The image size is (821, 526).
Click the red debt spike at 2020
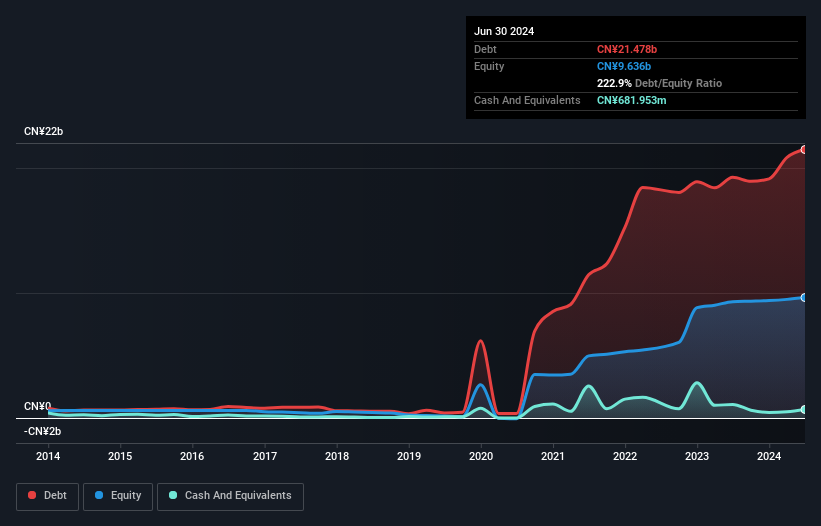(x=481, y=341)
